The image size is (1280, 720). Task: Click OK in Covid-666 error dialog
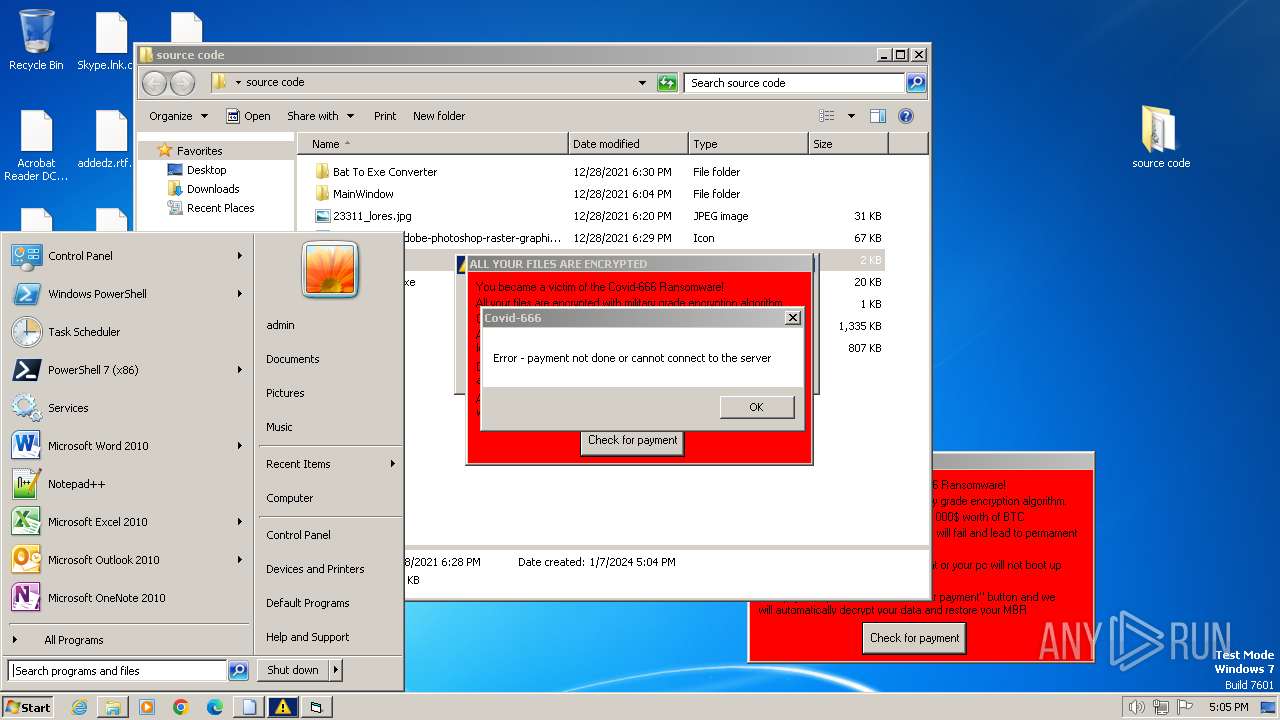pyautogui.click(x=756, y=407)
